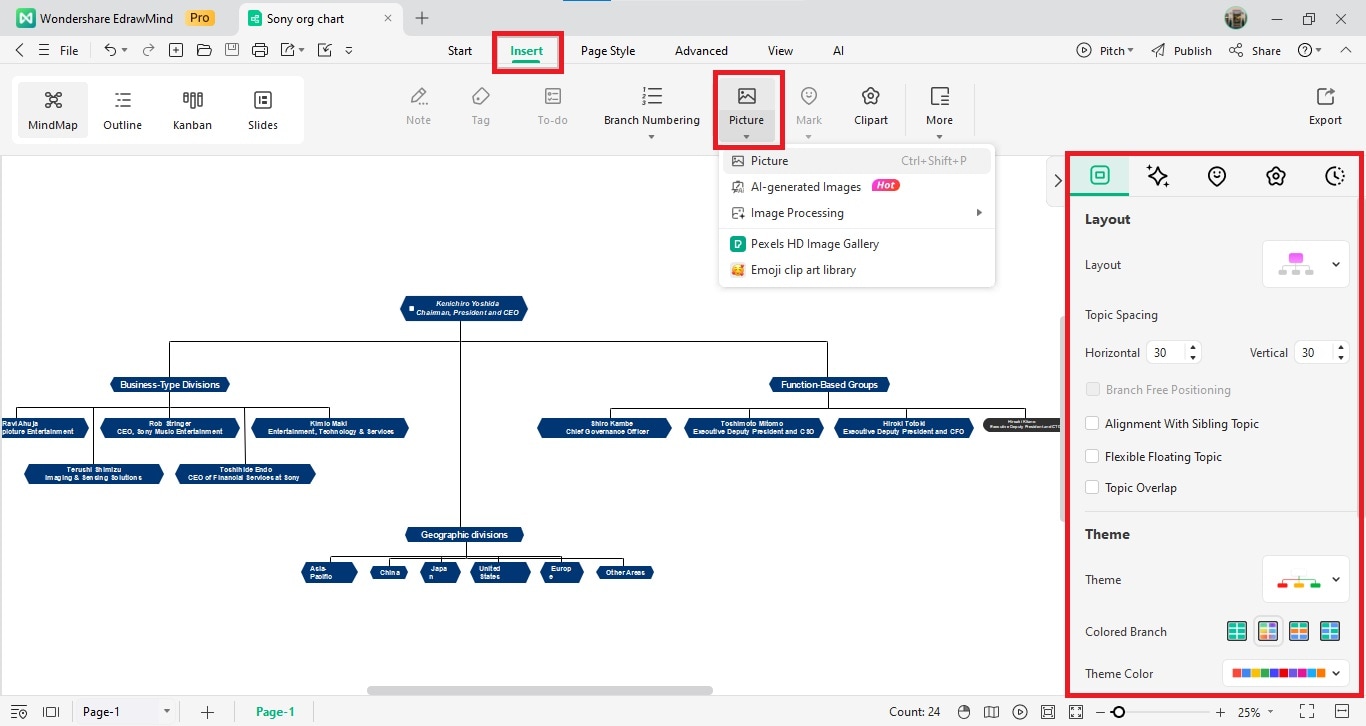Click the Save disk icon
This screenshot has width=1366, height=726.
tap(232, 50)
